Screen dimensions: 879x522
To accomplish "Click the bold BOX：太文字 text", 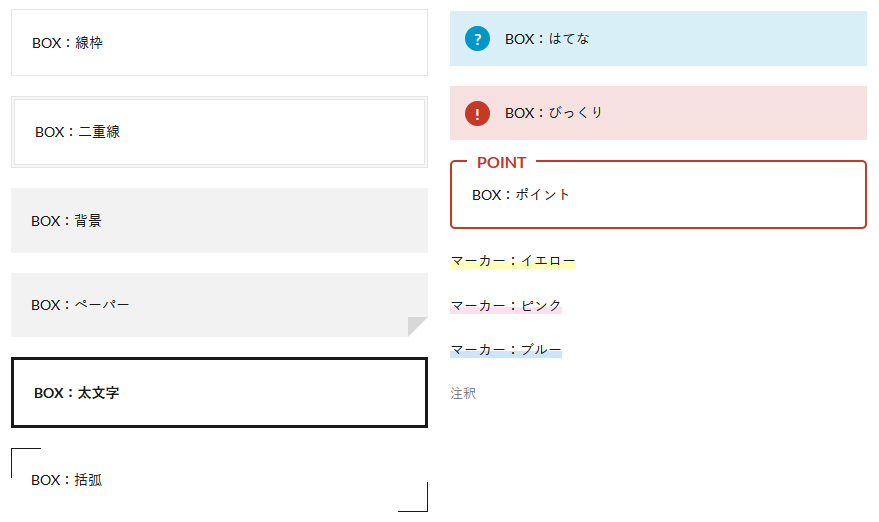I will (x=76, y=392).
